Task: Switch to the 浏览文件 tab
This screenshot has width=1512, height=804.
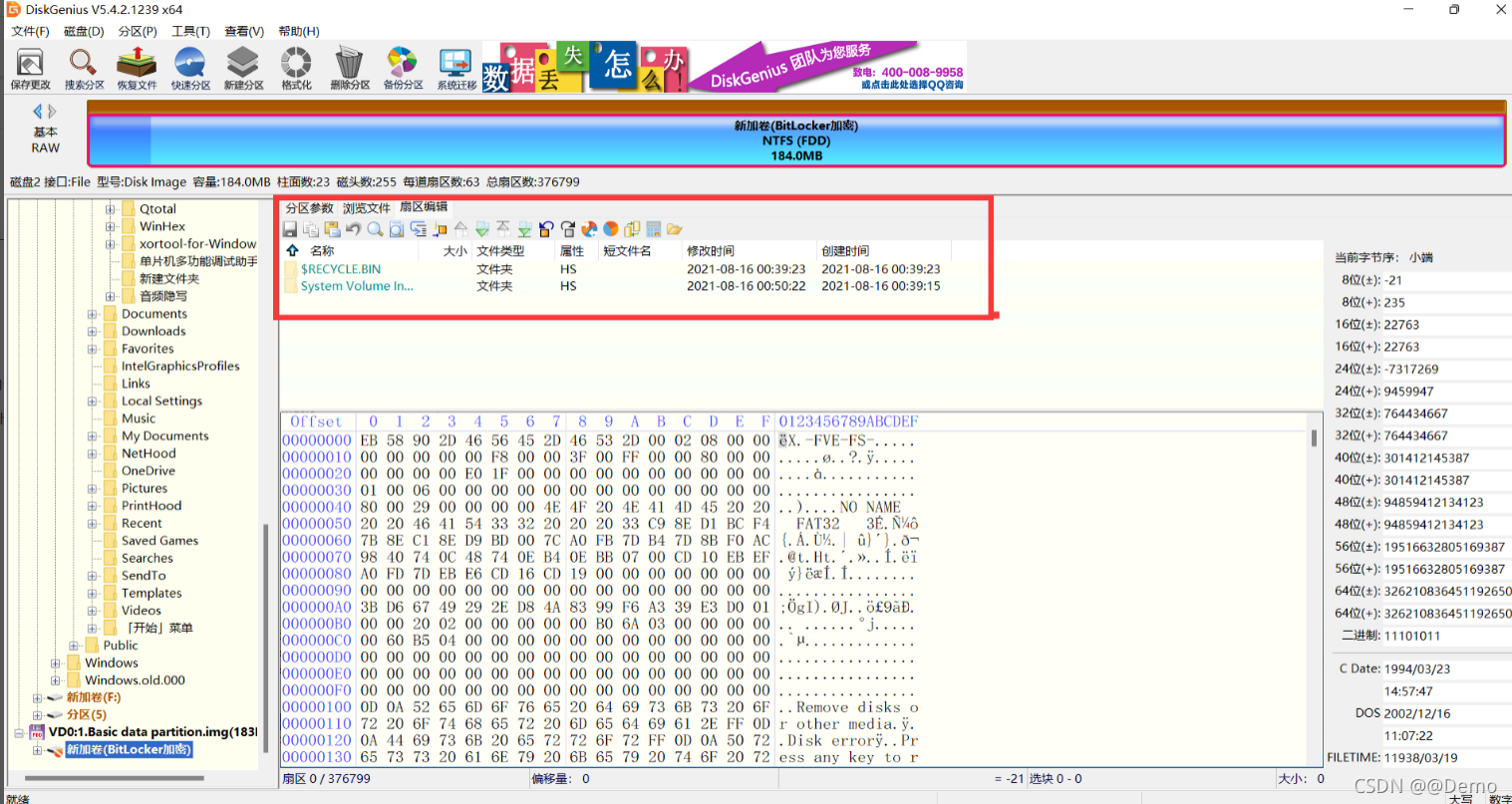Action: coord(367,208)
